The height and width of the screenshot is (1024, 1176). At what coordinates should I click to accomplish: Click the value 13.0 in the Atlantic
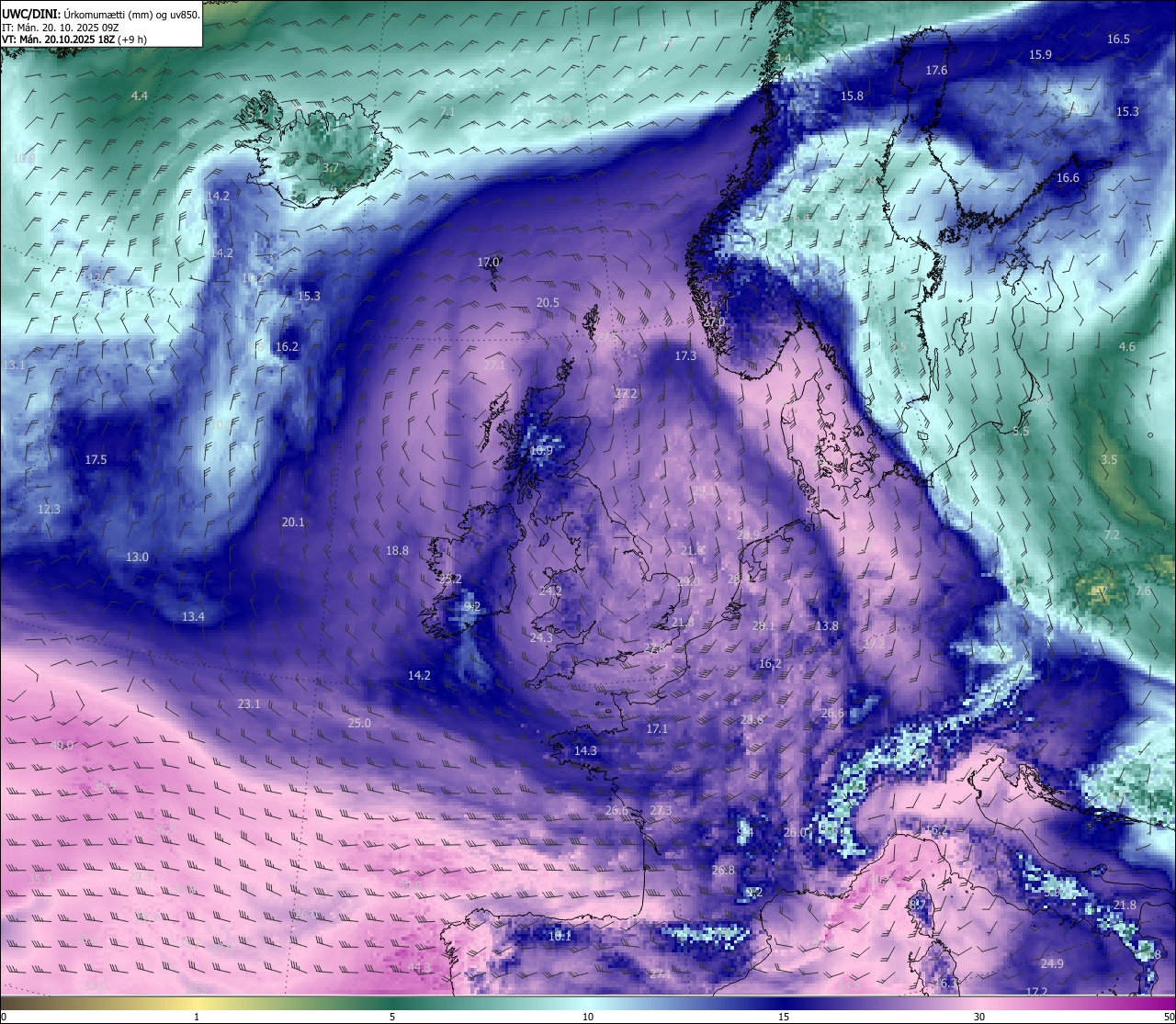click(x=137, y=557)
